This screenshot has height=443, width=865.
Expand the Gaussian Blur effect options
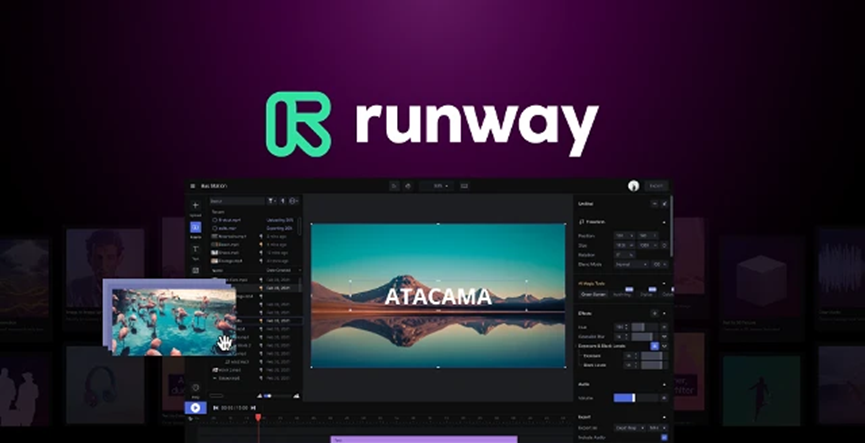coord(664,337)
